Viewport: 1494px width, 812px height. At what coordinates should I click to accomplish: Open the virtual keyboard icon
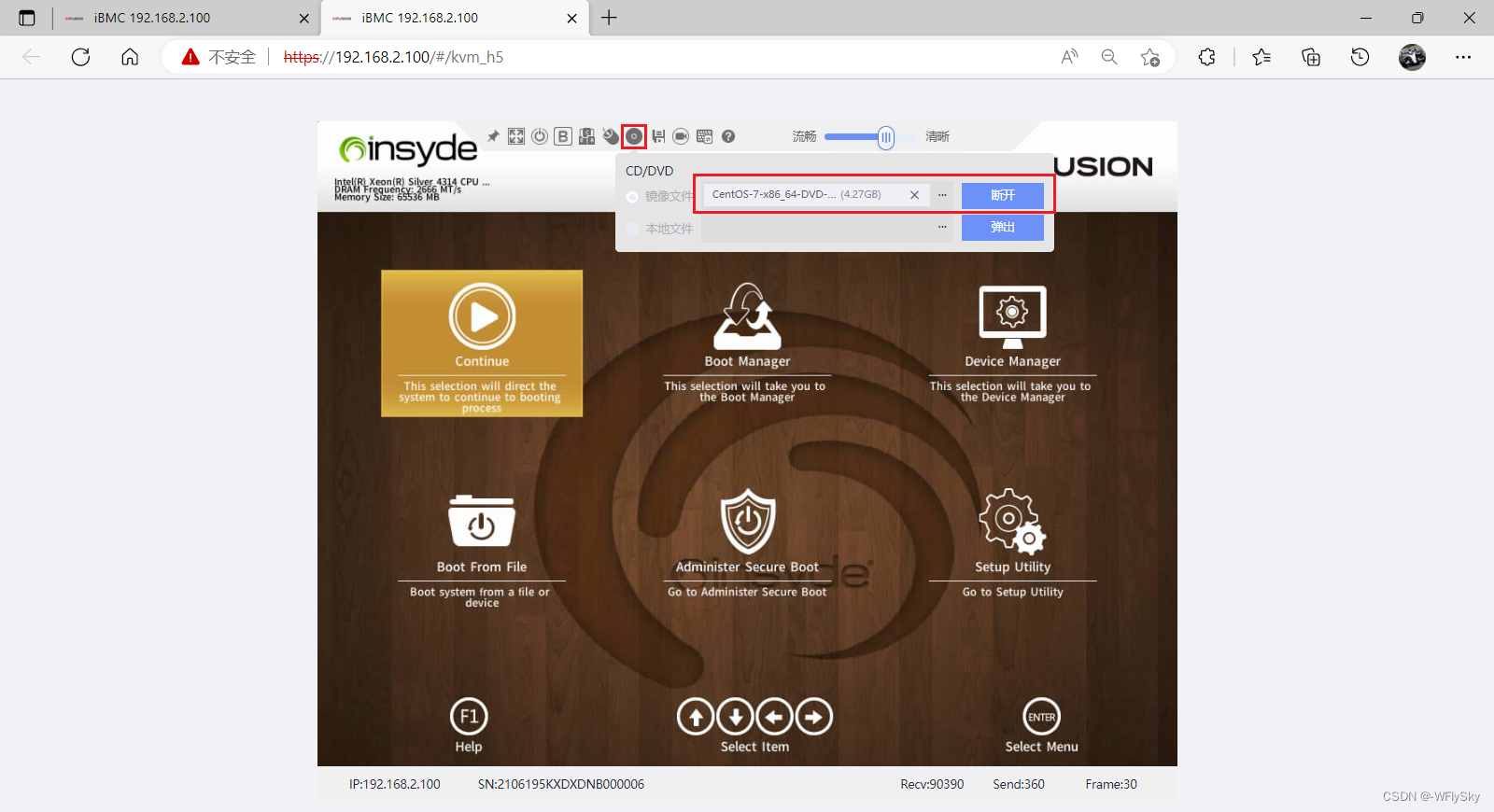[705, 136]
